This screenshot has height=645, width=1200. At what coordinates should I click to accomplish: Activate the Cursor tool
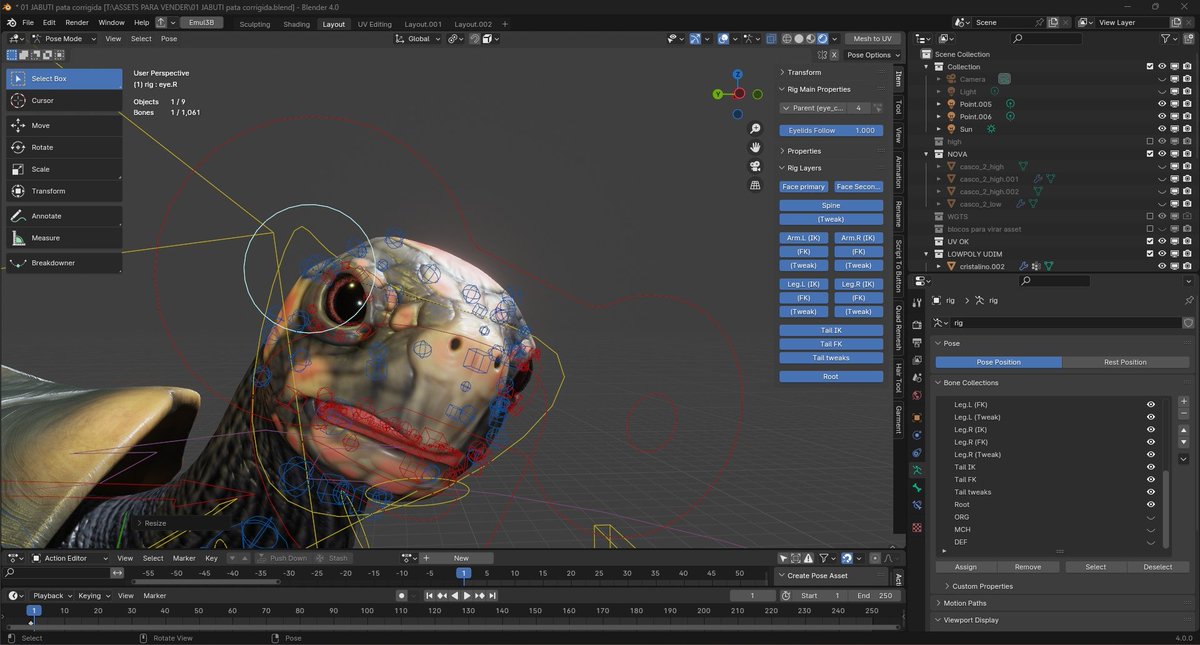pyautogui.click(x=64, y=100)
